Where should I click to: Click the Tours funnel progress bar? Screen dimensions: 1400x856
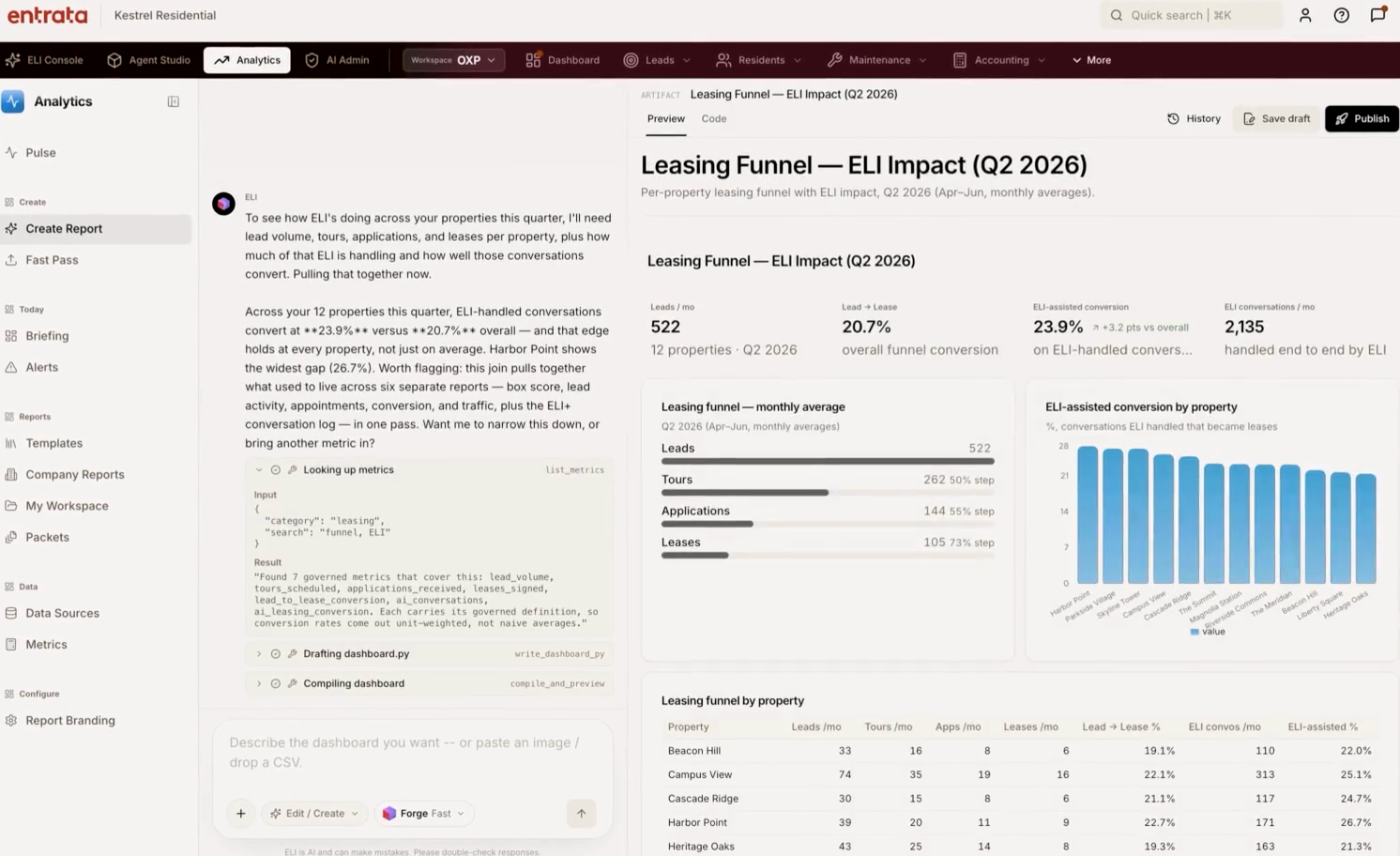[x=828, y=493]
